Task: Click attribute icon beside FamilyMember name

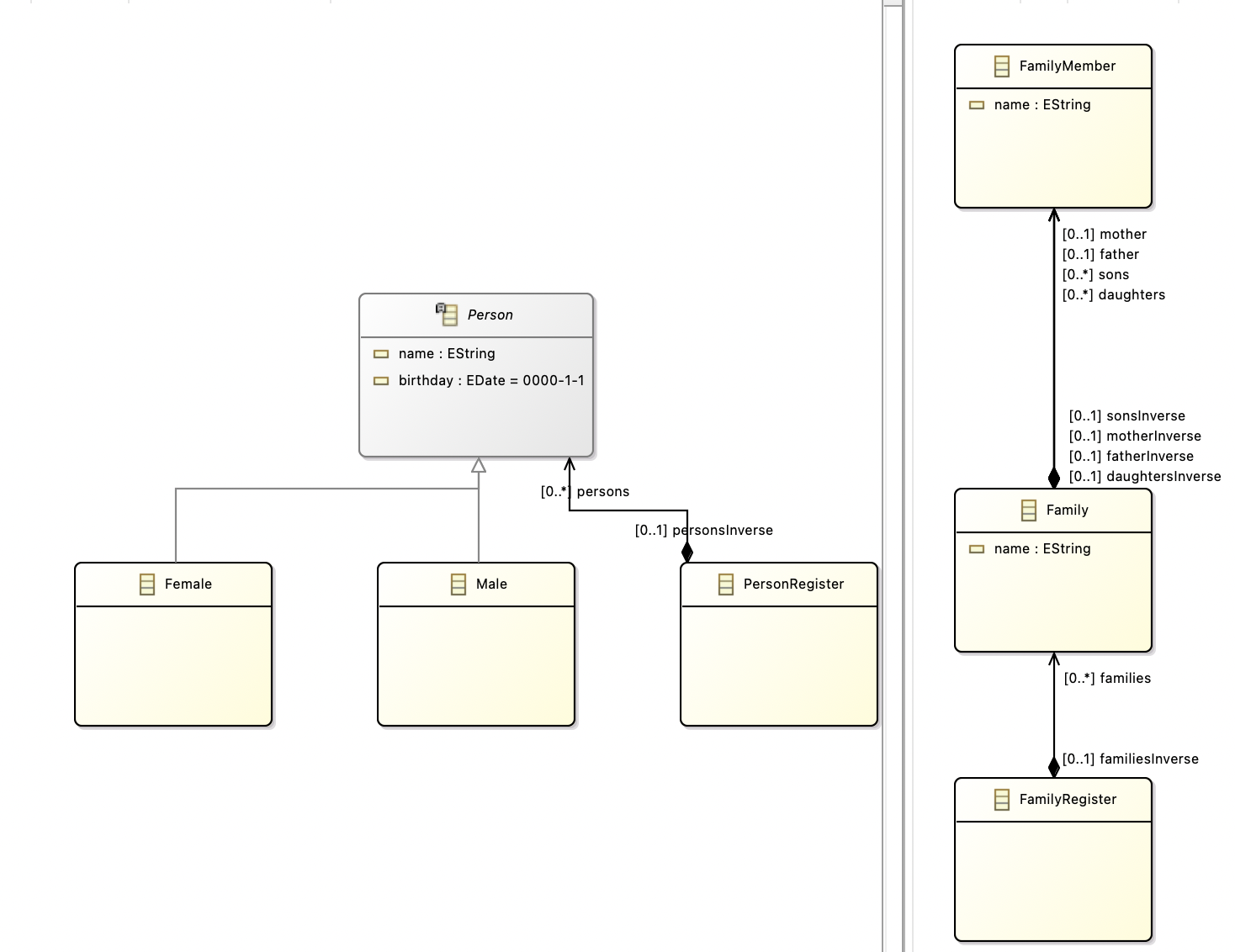Action: coord(977,105)
